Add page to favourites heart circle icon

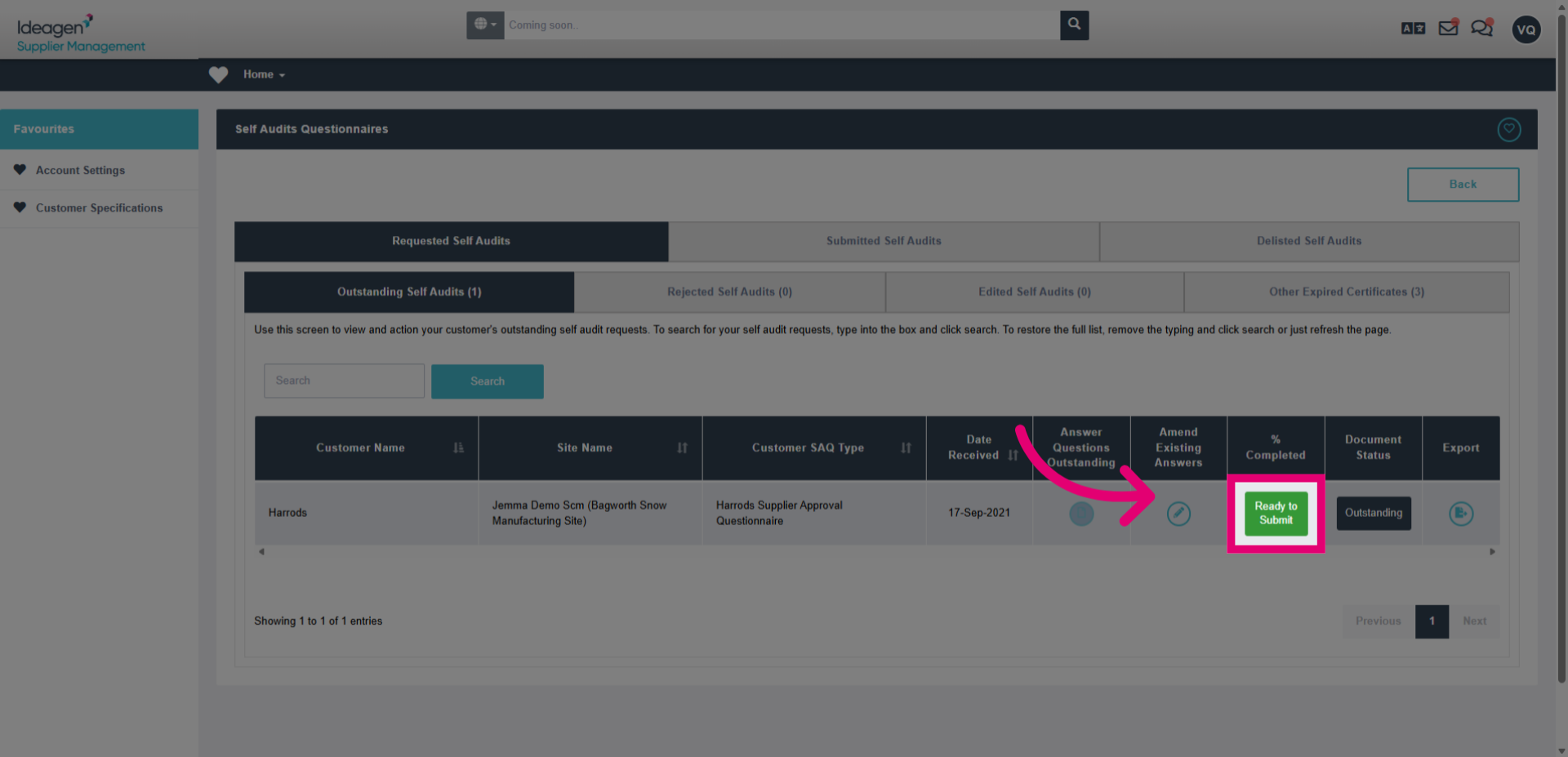1508,129
